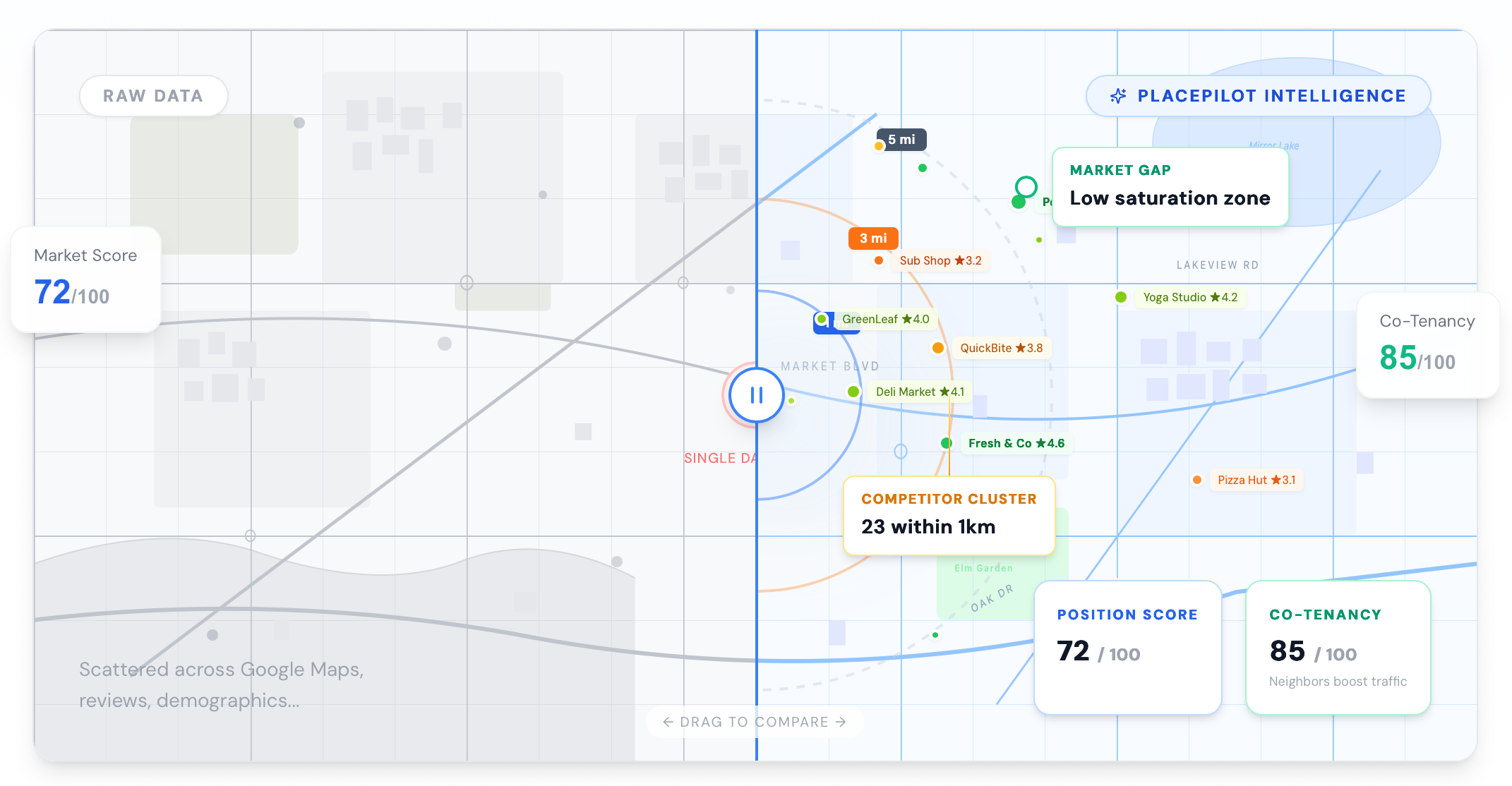Select the RAW DATA label pill
The height and width of the screenshot is (786, 1512).
[153, 96]
